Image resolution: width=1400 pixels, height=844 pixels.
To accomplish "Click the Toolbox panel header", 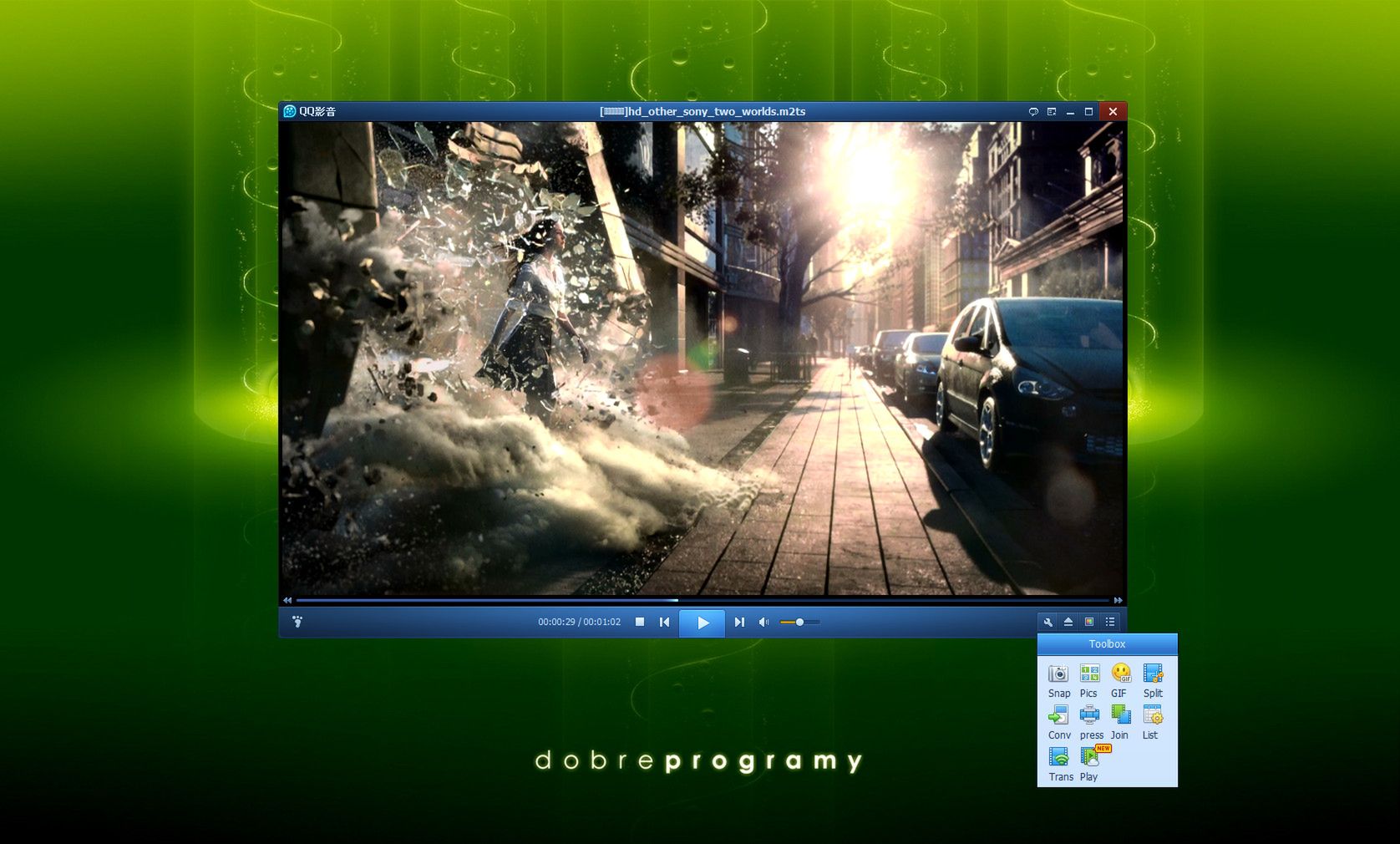I will (x=1107, y=644).
